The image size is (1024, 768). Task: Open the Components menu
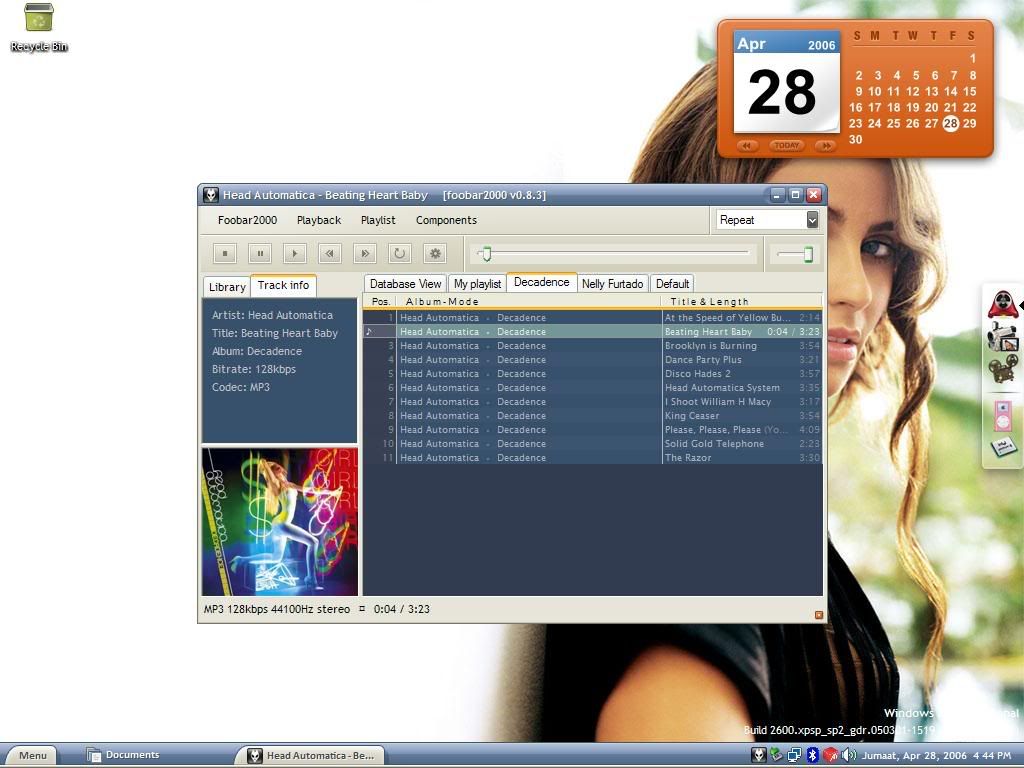[x=446, y=220]
